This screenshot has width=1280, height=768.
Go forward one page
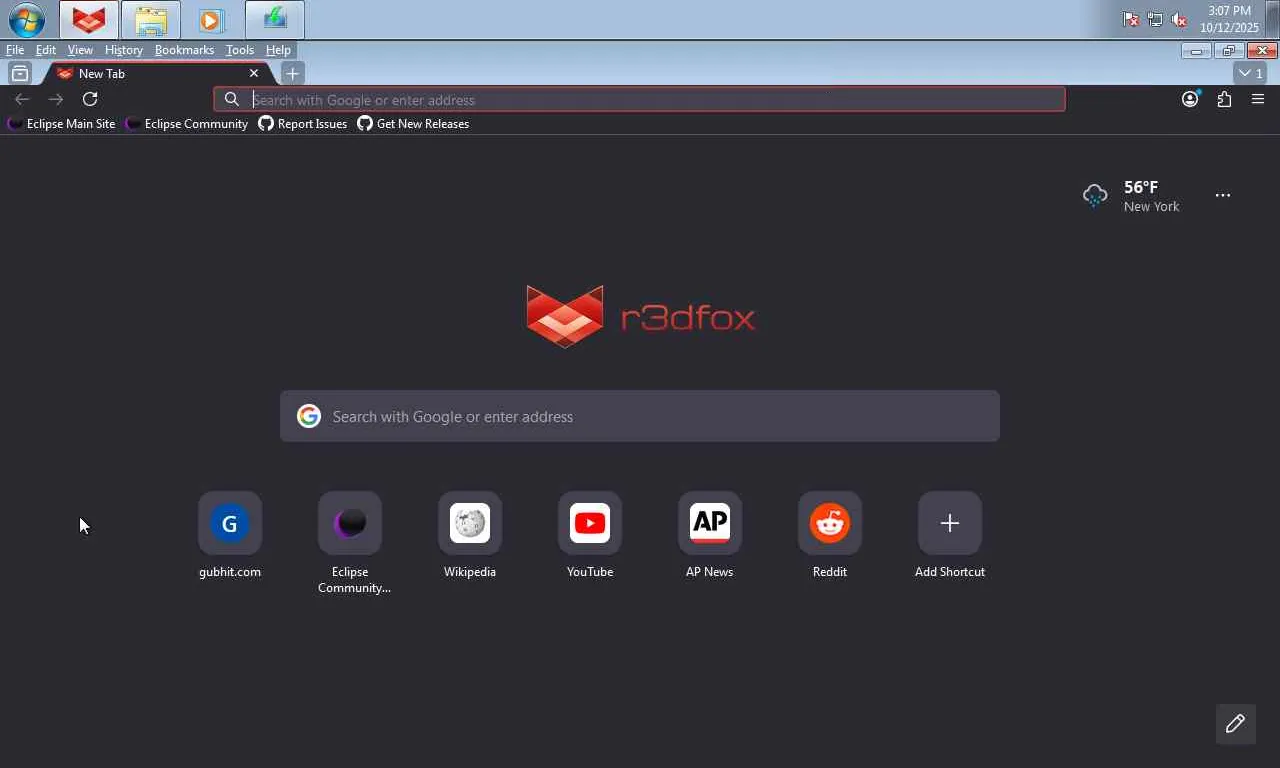pyautogui.click(x=56, y=99)
